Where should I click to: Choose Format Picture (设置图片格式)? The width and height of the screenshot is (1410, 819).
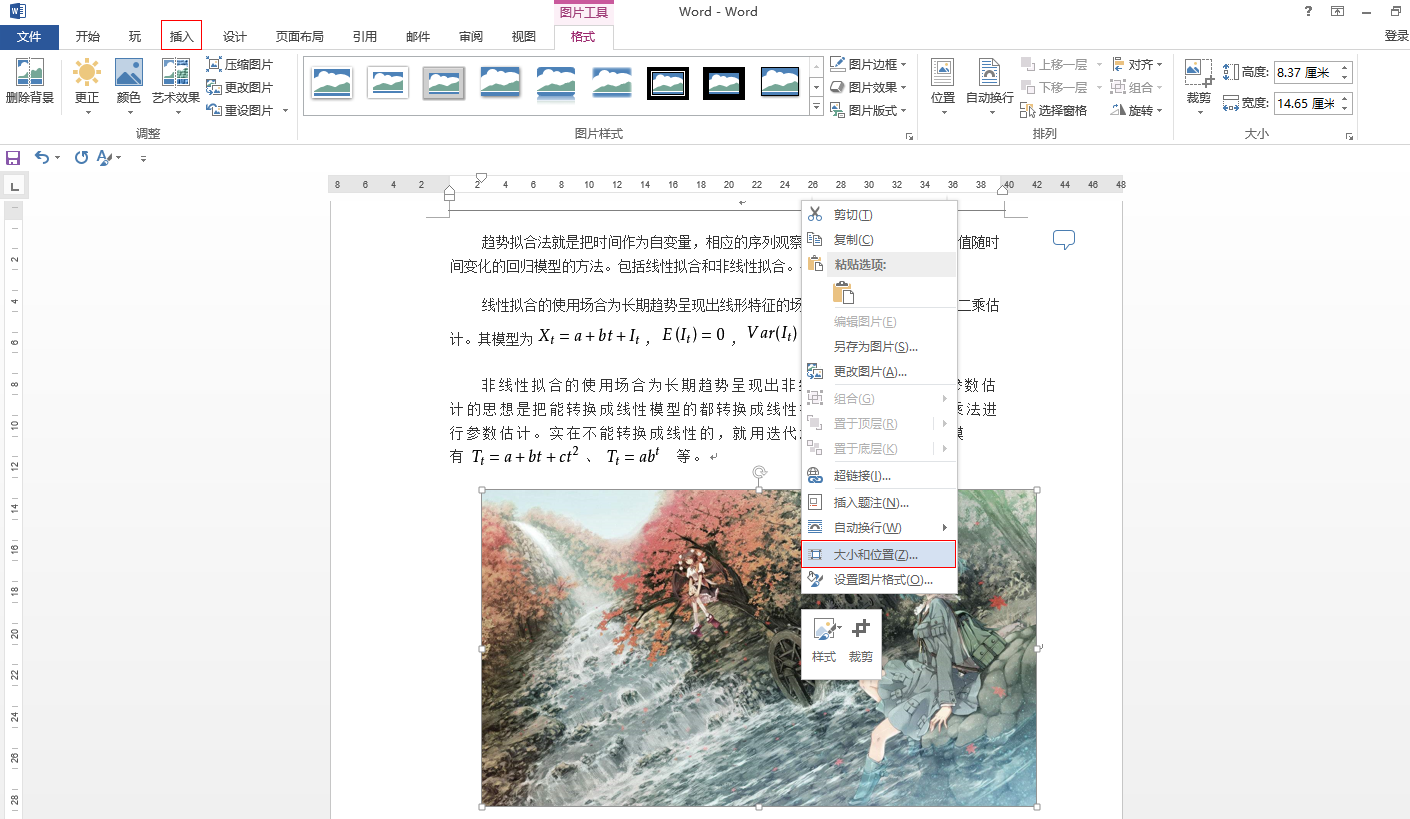coord(879,580)
